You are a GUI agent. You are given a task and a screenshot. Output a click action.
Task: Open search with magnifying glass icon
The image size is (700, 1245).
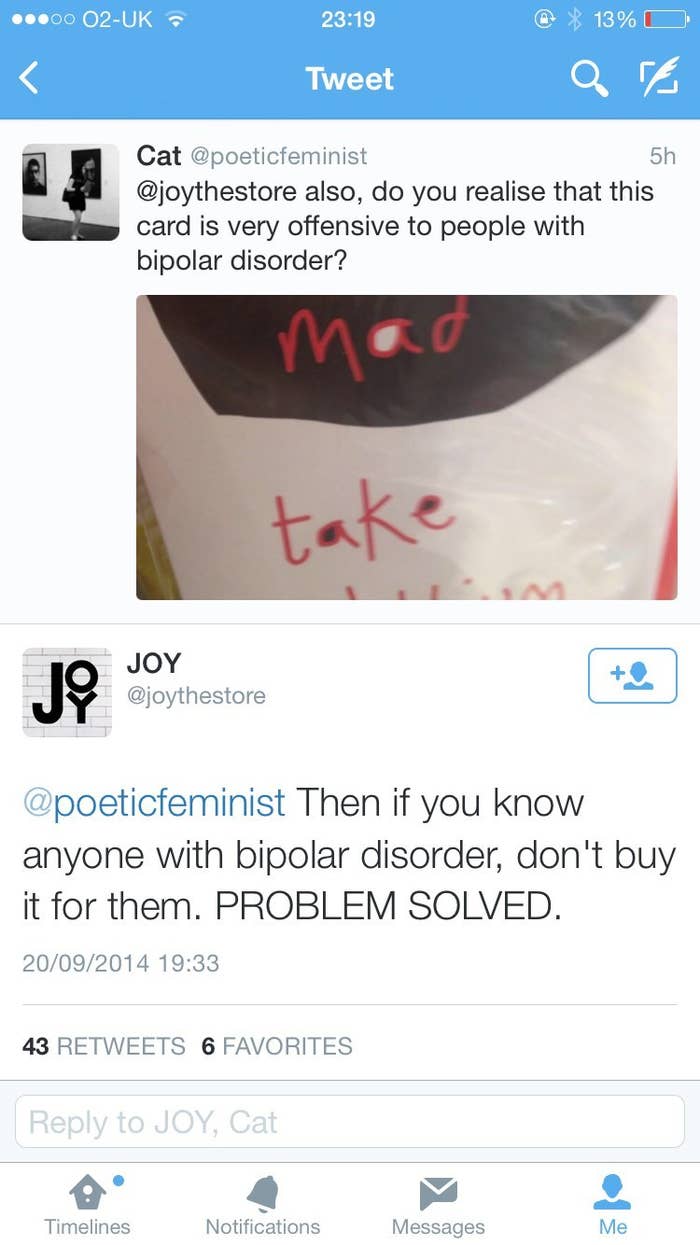[589, 78]
